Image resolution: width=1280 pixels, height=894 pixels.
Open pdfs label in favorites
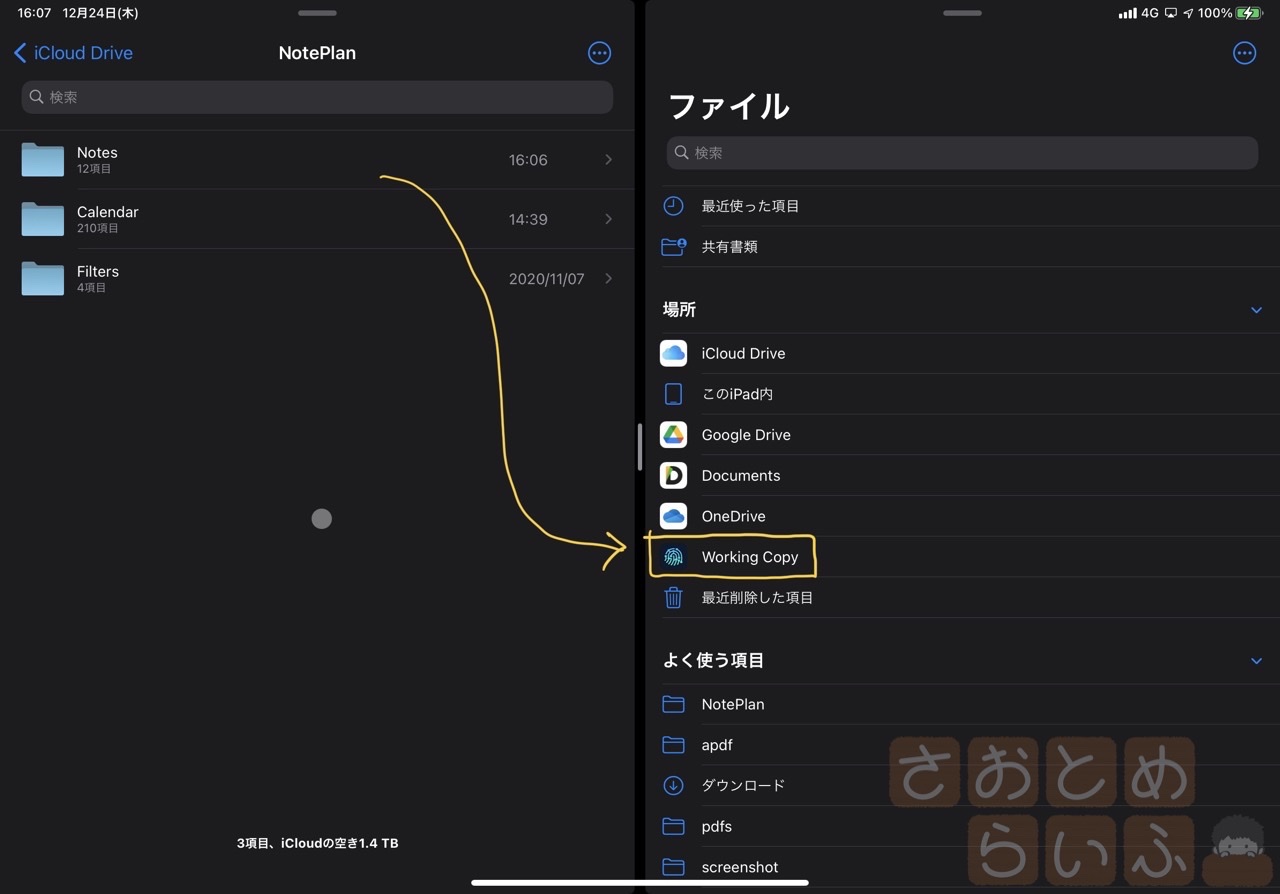[x=717, y=827]
